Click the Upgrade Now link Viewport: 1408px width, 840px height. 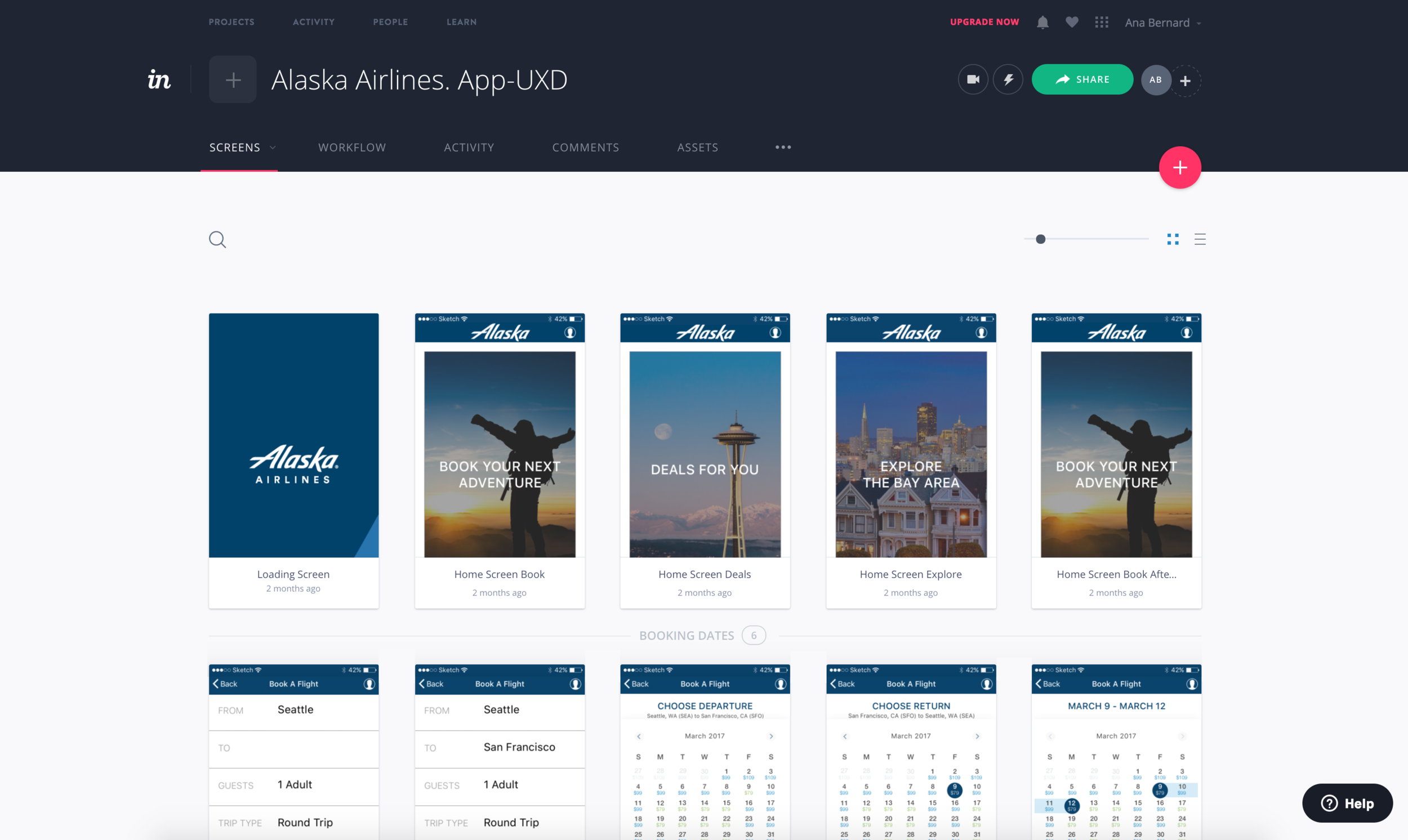coord(984,22)
